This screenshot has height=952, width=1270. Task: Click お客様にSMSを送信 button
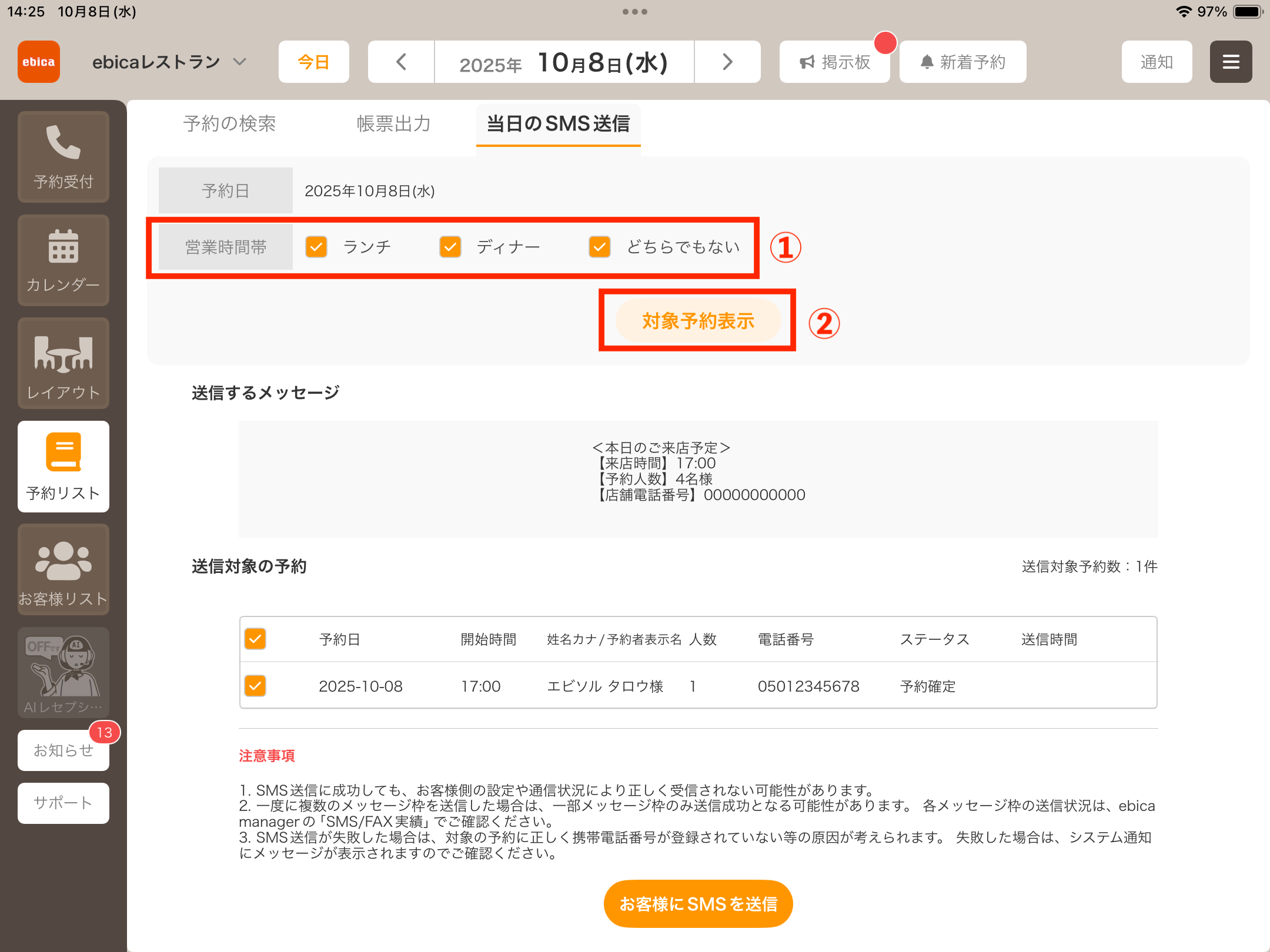click(x=698, y=904)
